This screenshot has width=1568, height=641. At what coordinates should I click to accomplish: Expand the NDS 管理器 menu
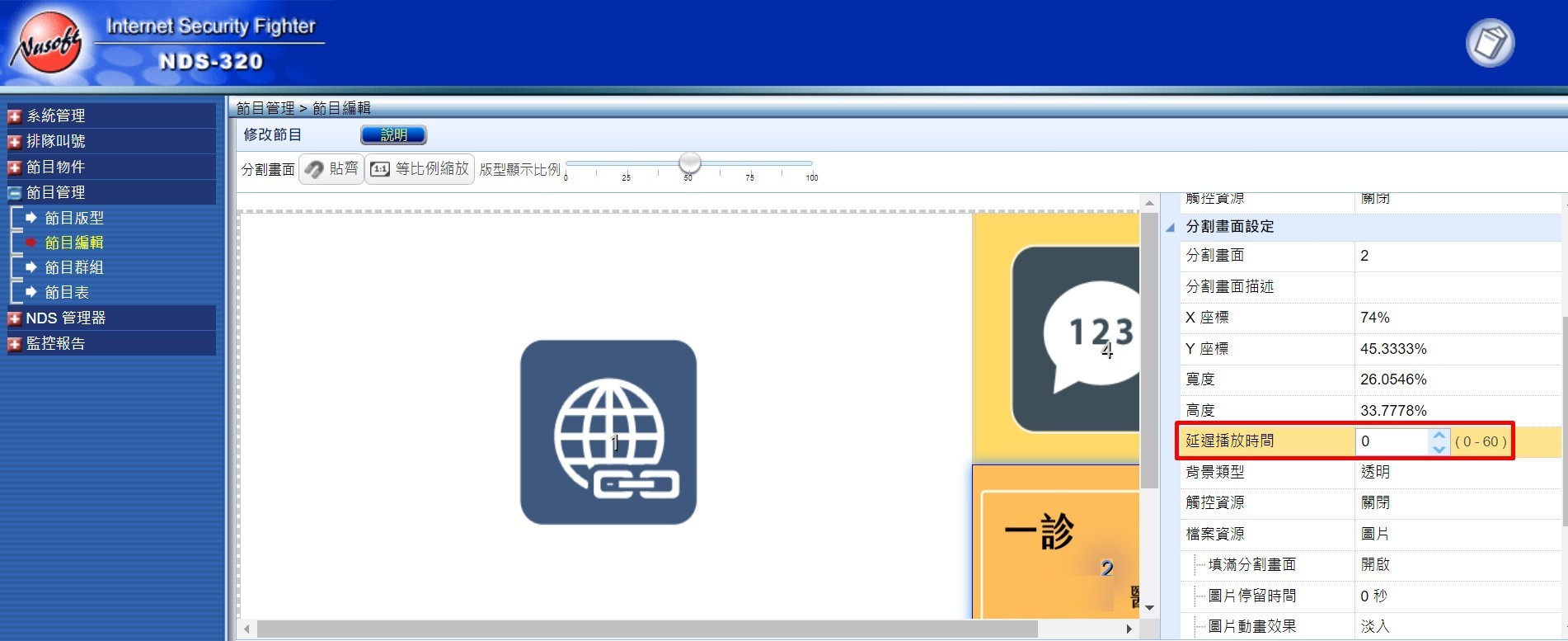pyautogui.click(x=15, y=318)
